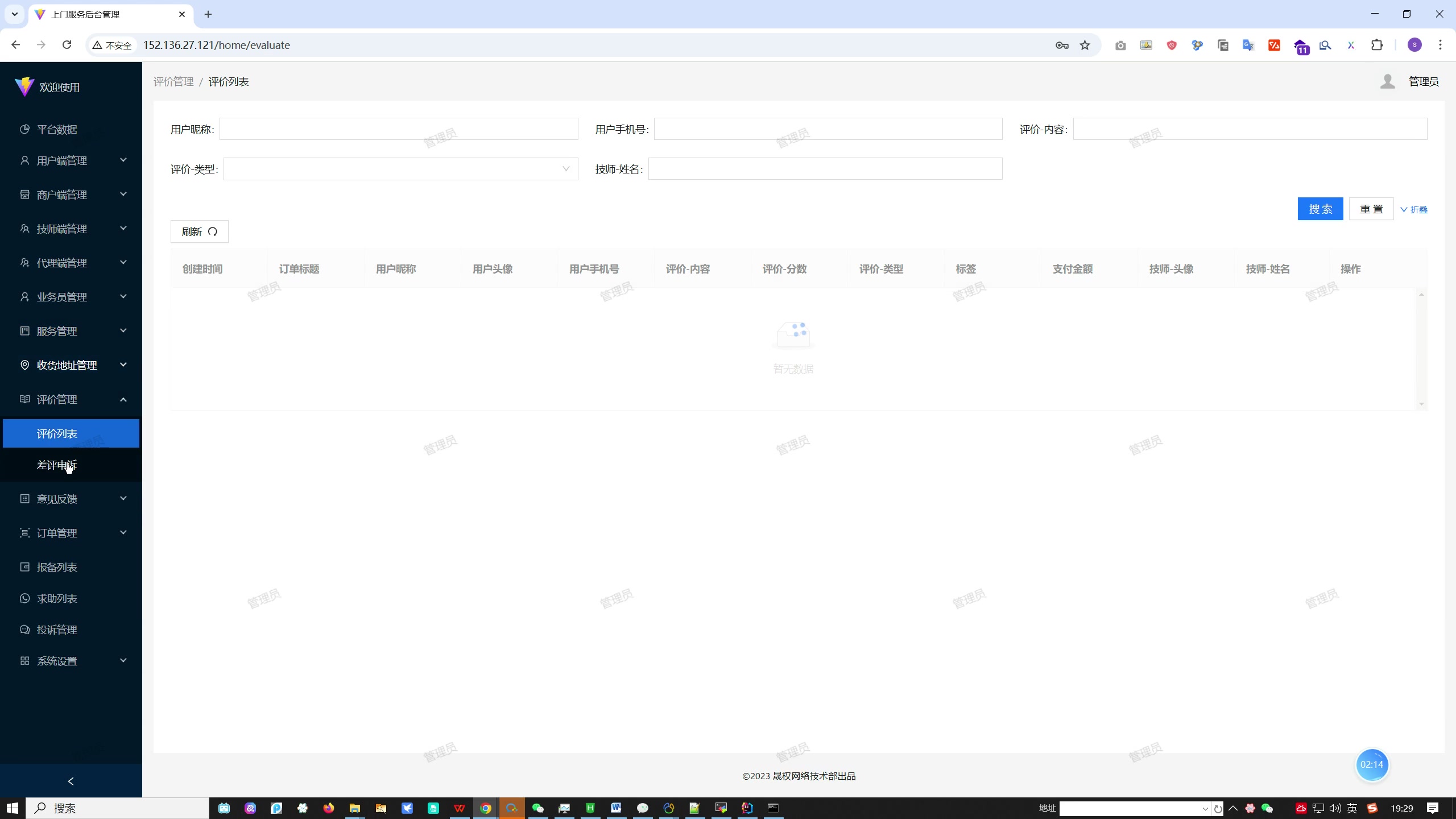The image size is (1456, 819).
Task: Click the 用户昵称 input field
Action: coord(399,129)
